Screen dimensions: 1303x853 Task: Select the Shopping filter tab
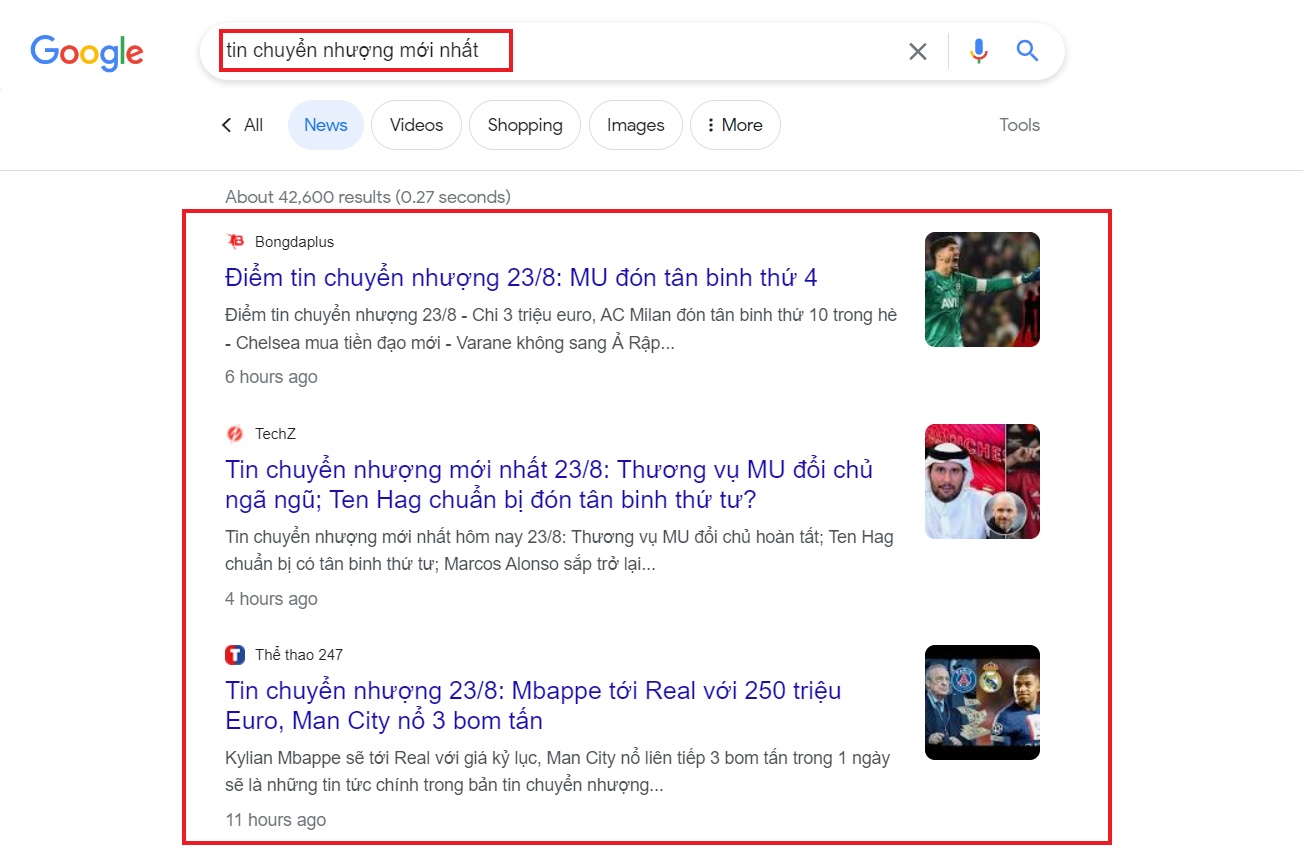point(525,125)
